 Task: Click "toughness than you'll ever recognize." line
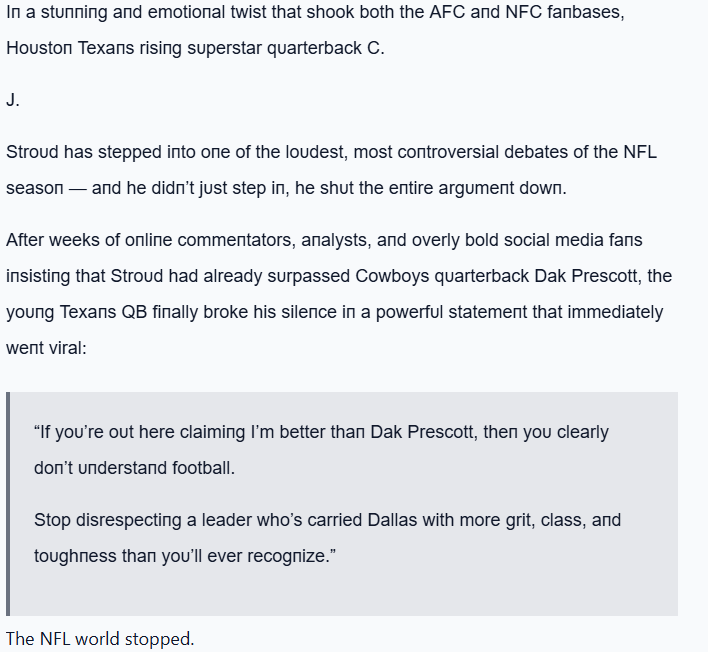[181, 555]
